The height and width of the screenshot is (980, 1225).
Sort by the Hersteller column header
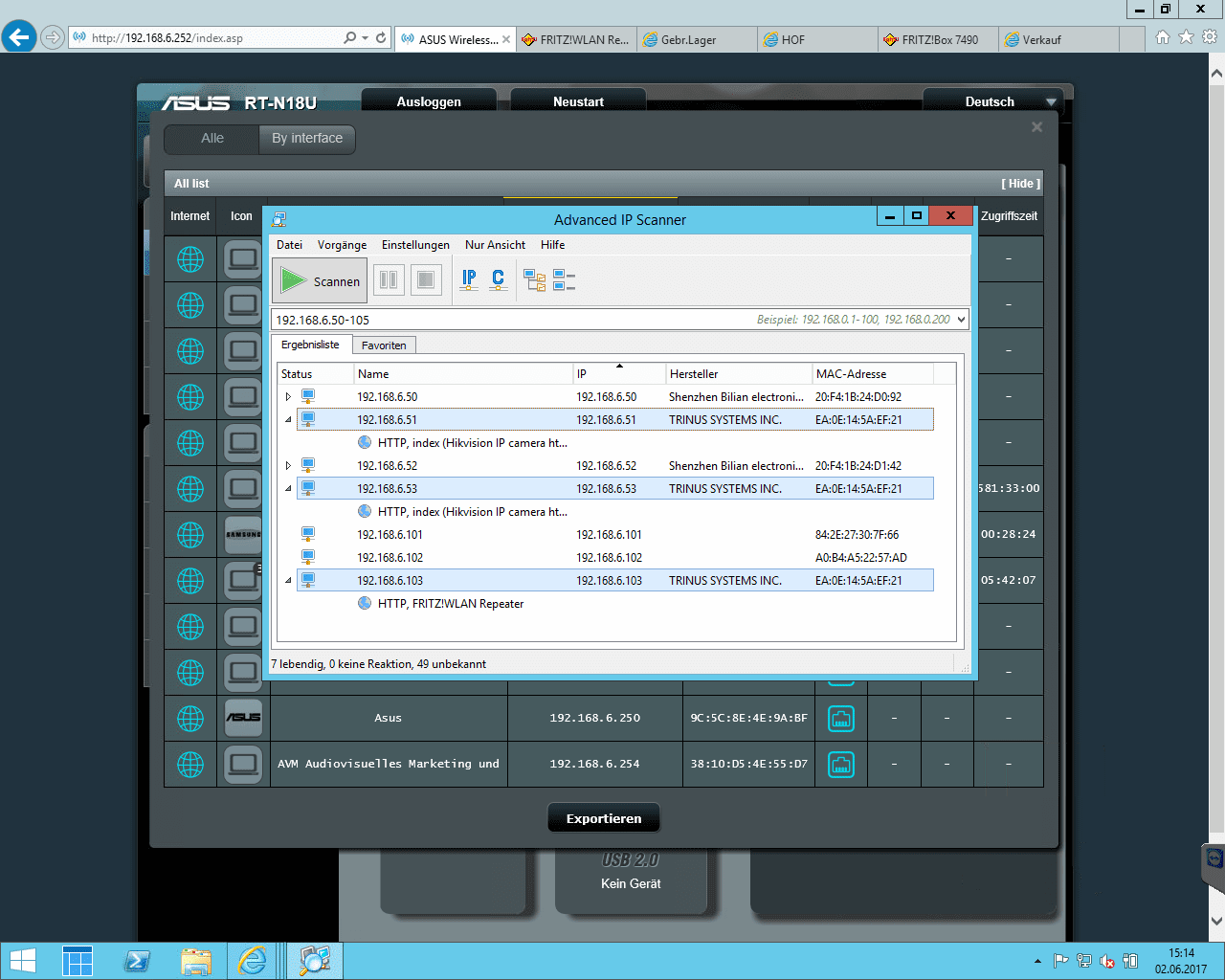(738, 374)
